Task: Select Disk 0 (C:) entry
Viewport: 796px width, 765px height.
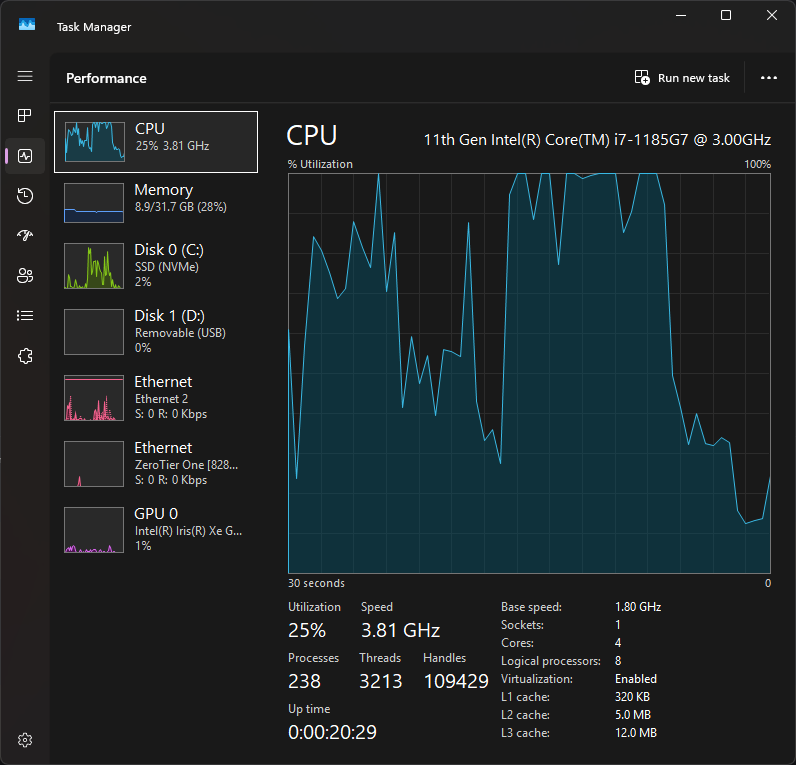Action: (x=156, y=265)
